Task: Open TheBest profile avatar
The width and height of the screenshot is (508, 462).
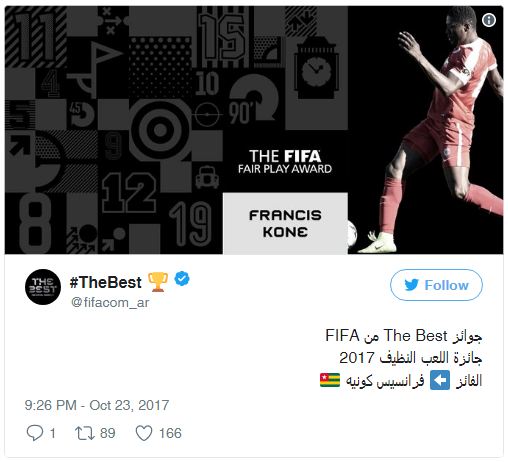Action: 43,287
